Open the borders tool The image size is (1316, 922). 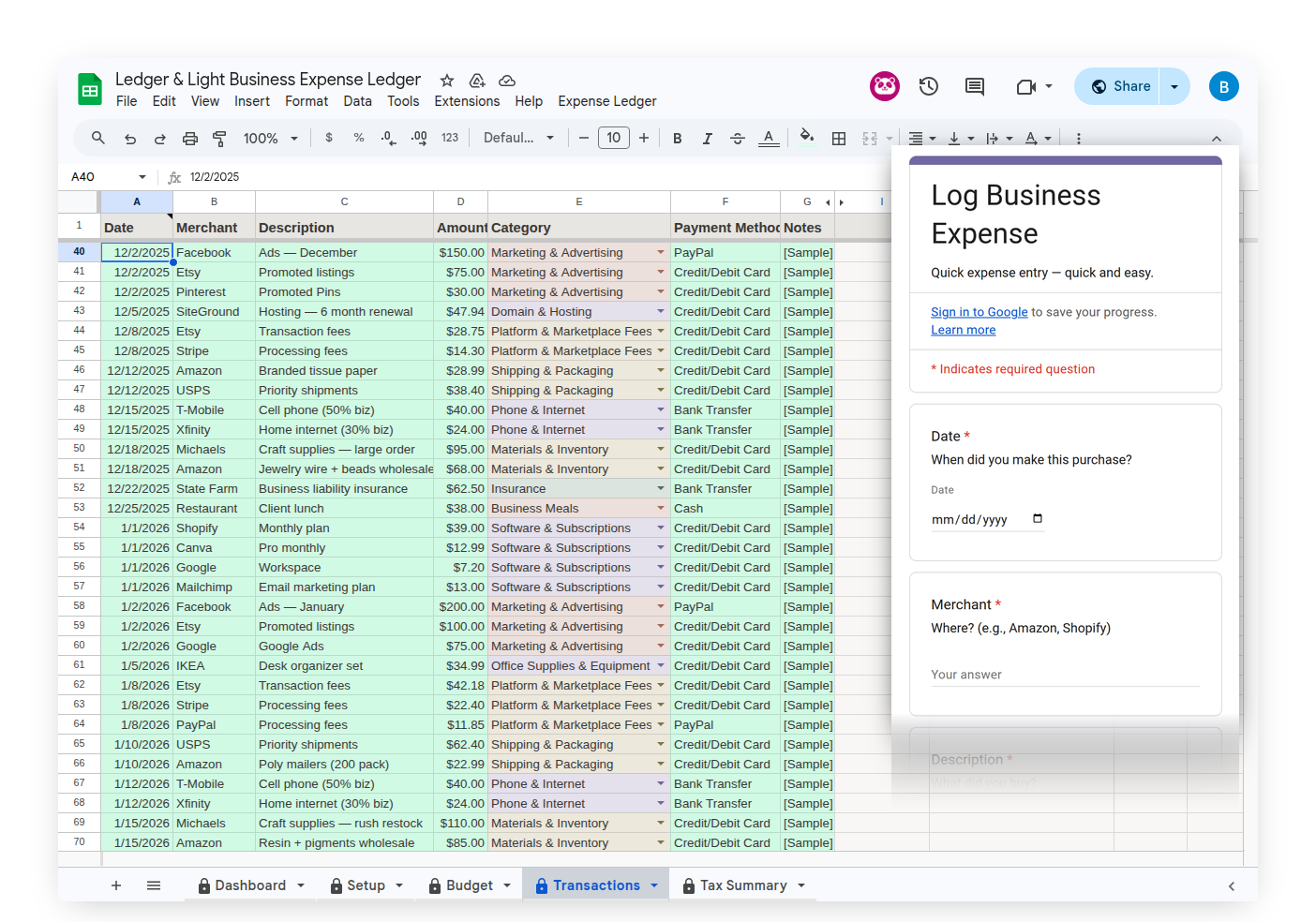tap(839, 139)
